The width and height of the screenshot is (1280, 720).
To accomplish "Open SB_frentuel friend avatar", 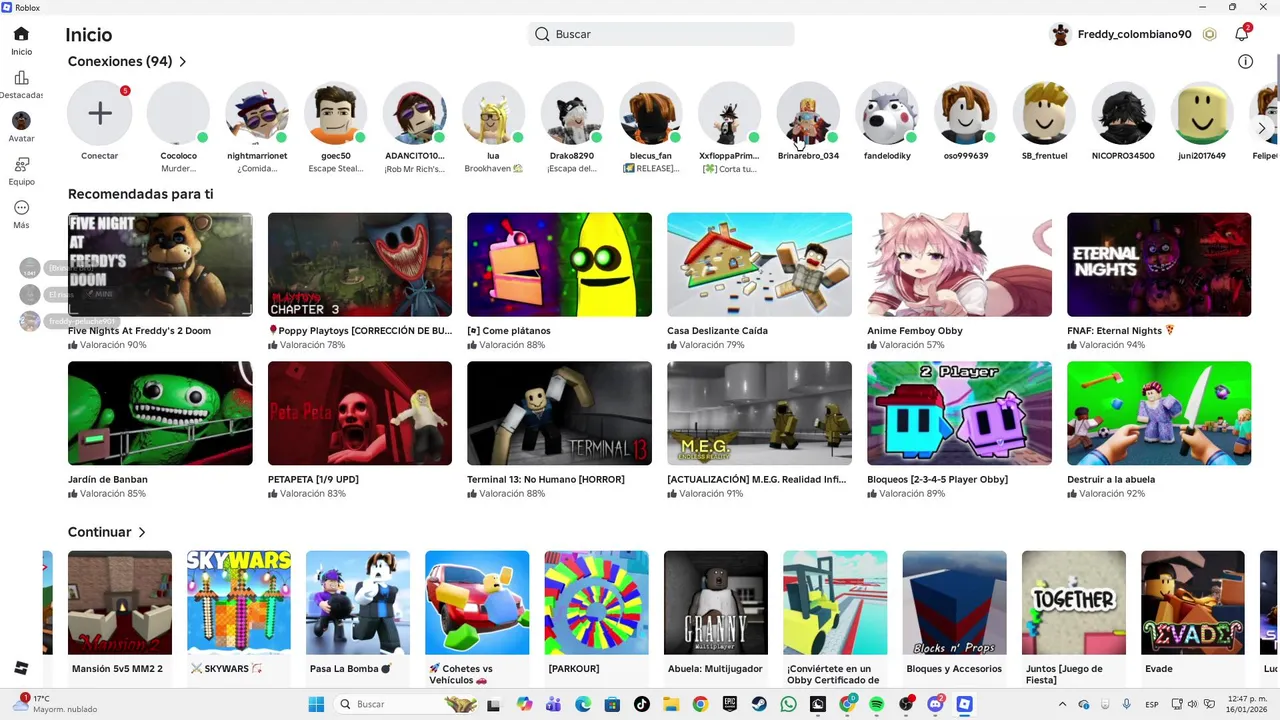I will pyautogui.click(x=1044, y=113).
